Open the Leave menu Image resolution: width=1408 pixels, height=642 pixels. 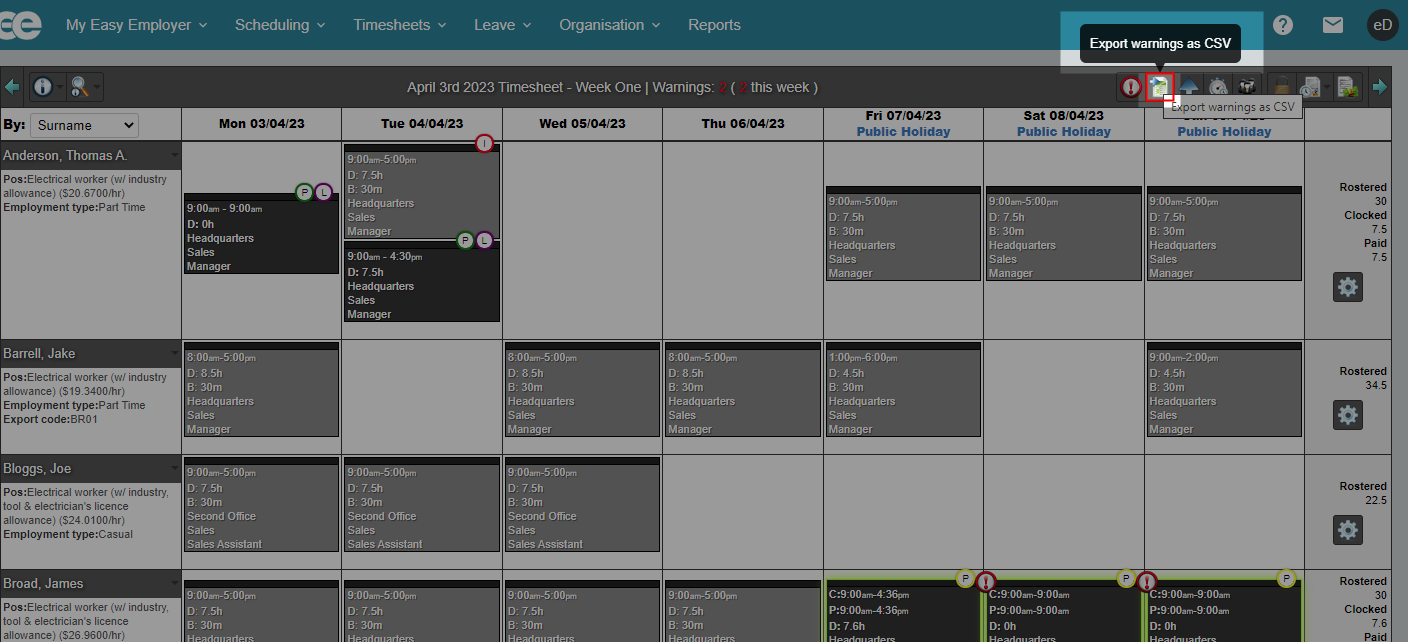click(503, 25)
